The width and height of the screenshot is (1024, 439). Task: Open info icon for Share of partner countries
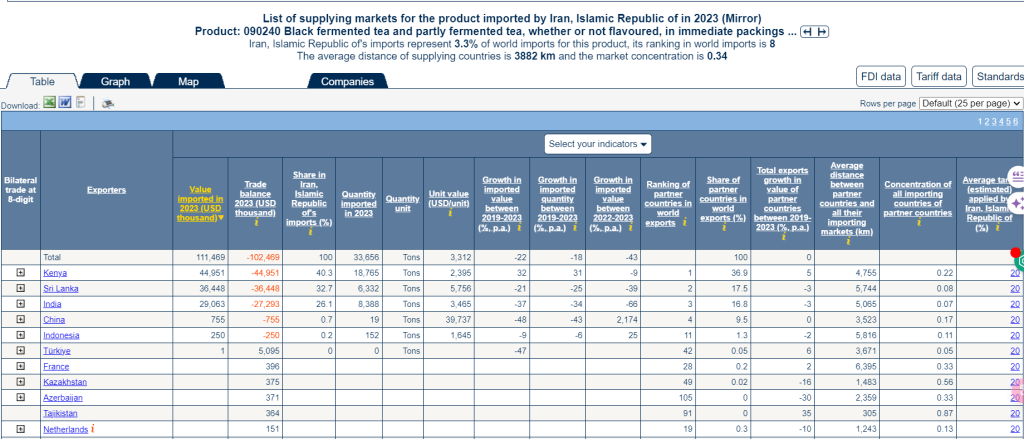tap(723, 228)
